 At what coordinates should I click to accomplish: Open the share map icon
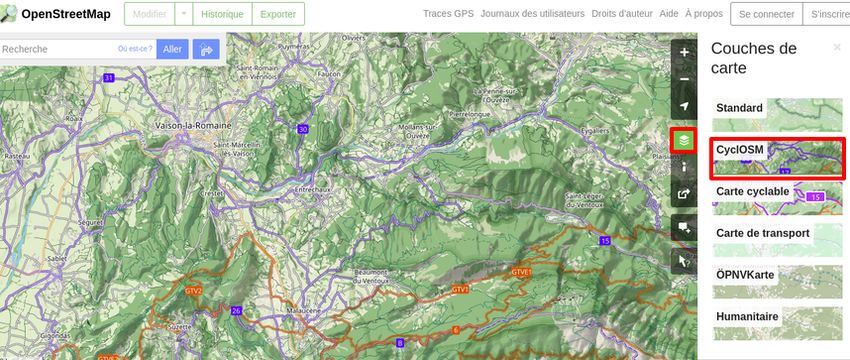684,194
